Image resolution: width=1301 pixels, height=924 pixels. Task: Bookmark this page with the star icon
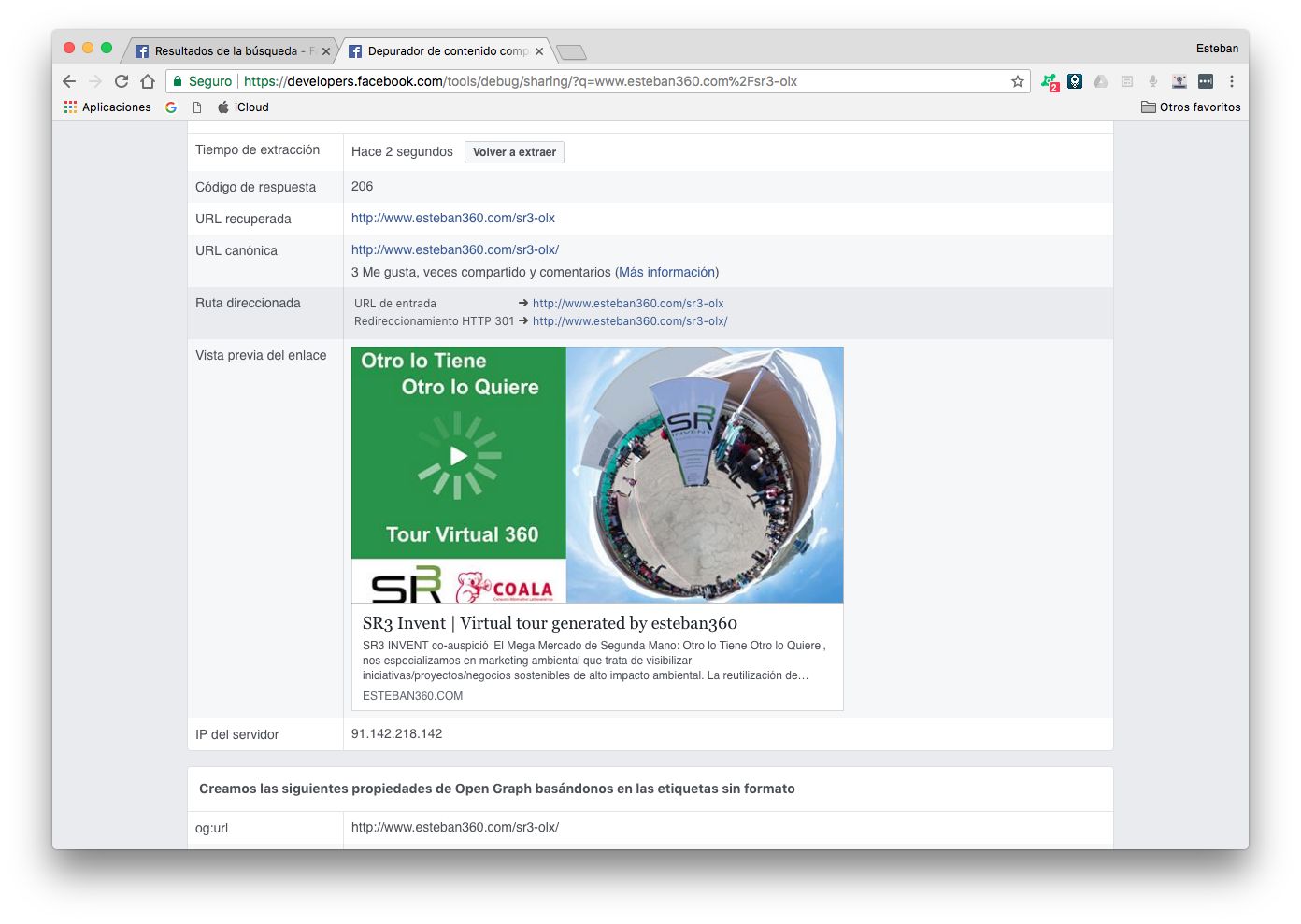pyautogui.click(x=1018, y=81)
